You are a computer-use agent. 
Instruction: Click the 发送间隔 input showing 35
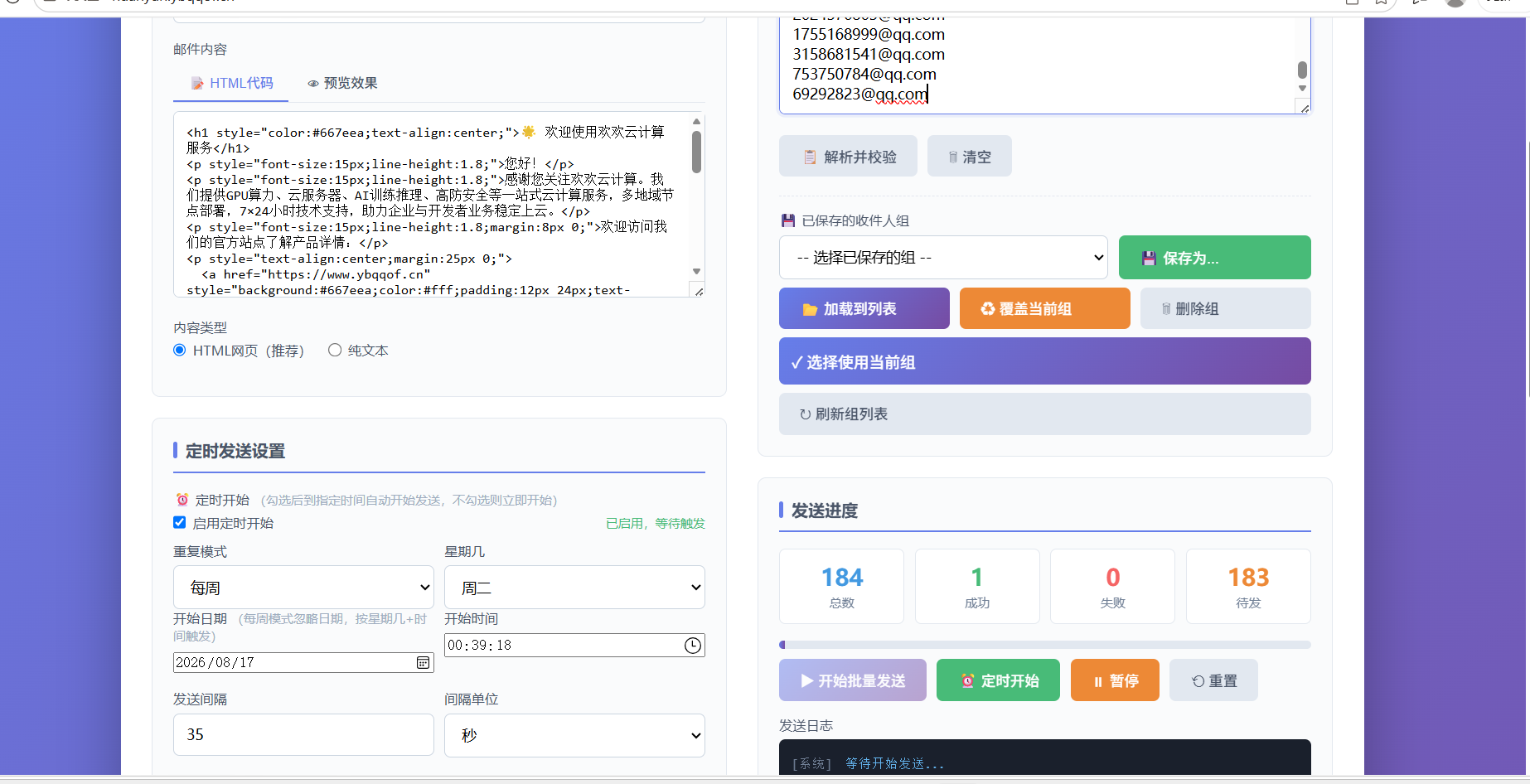point(303,735)
